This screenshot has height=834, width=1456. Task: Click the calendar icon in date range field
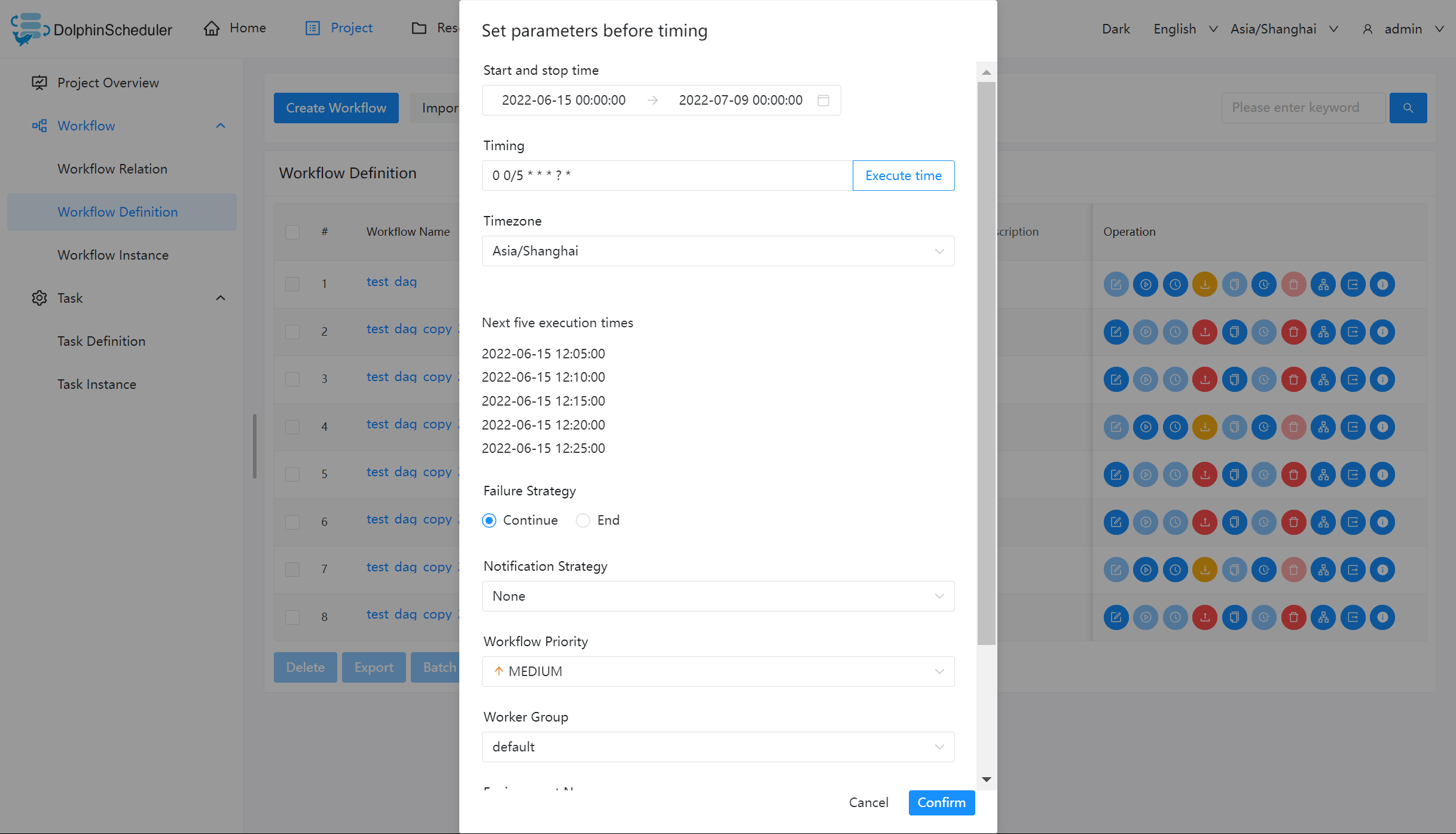click(x=823, y=101)
